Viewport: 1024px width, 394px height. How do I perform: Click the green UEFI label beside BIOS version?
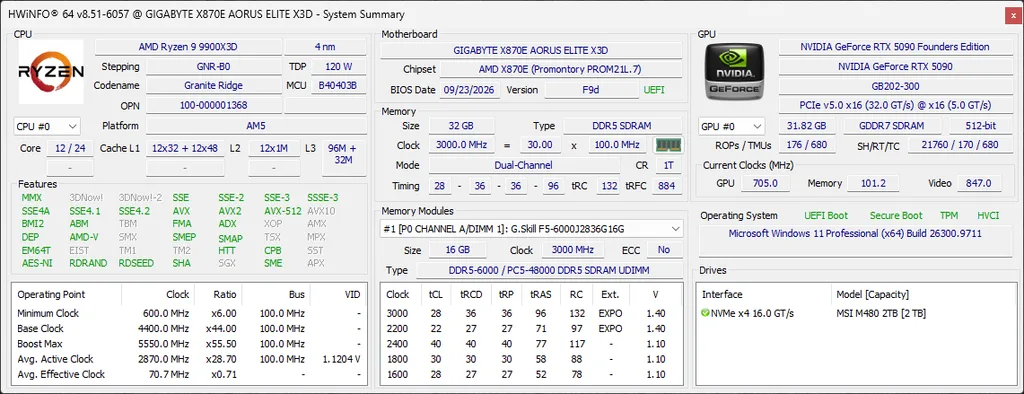(654, 90)
